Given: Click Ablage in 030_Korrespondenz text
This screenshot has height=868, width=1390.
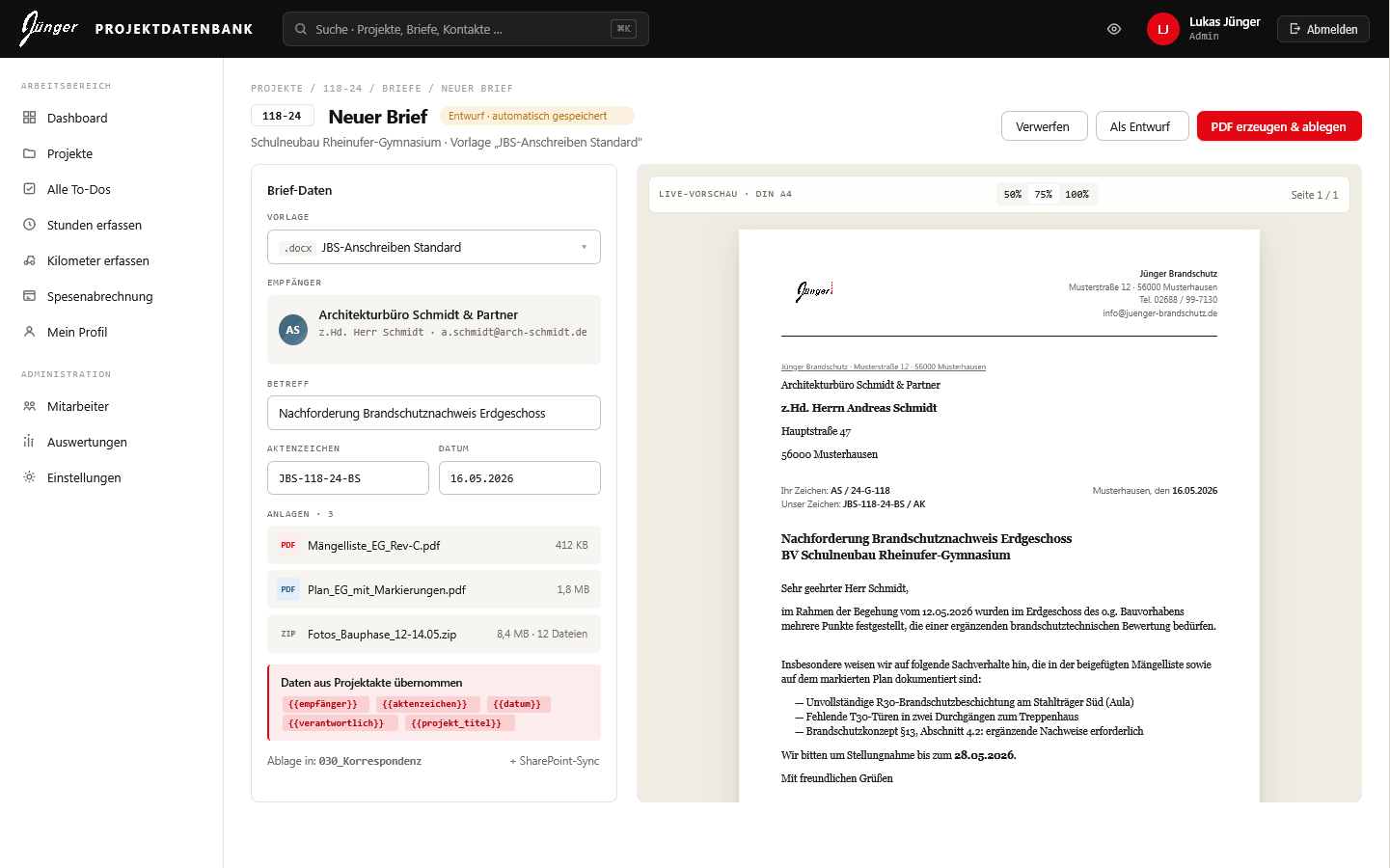Looking at the screenshot, I should click(x=344, y=761).
